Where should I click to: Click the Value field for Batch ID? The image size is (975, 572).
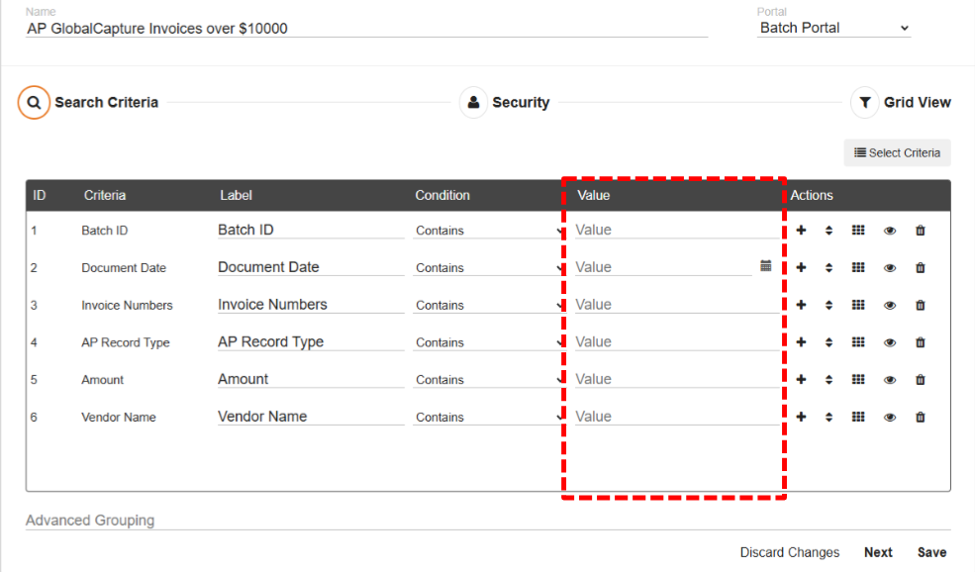coord(677,230)
